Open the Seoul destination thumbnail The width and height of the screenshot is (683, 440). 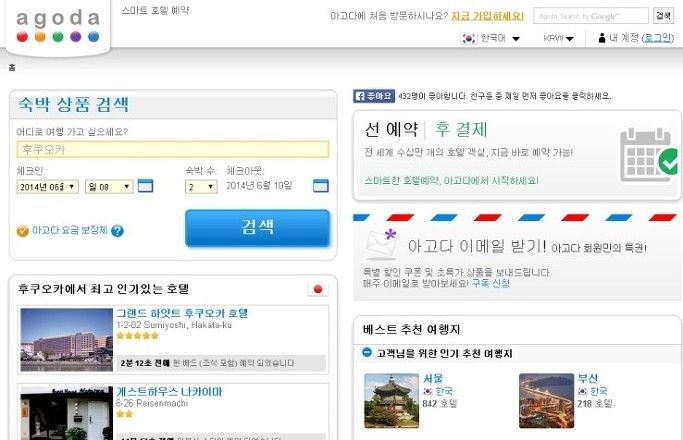[x=391, y=401]
